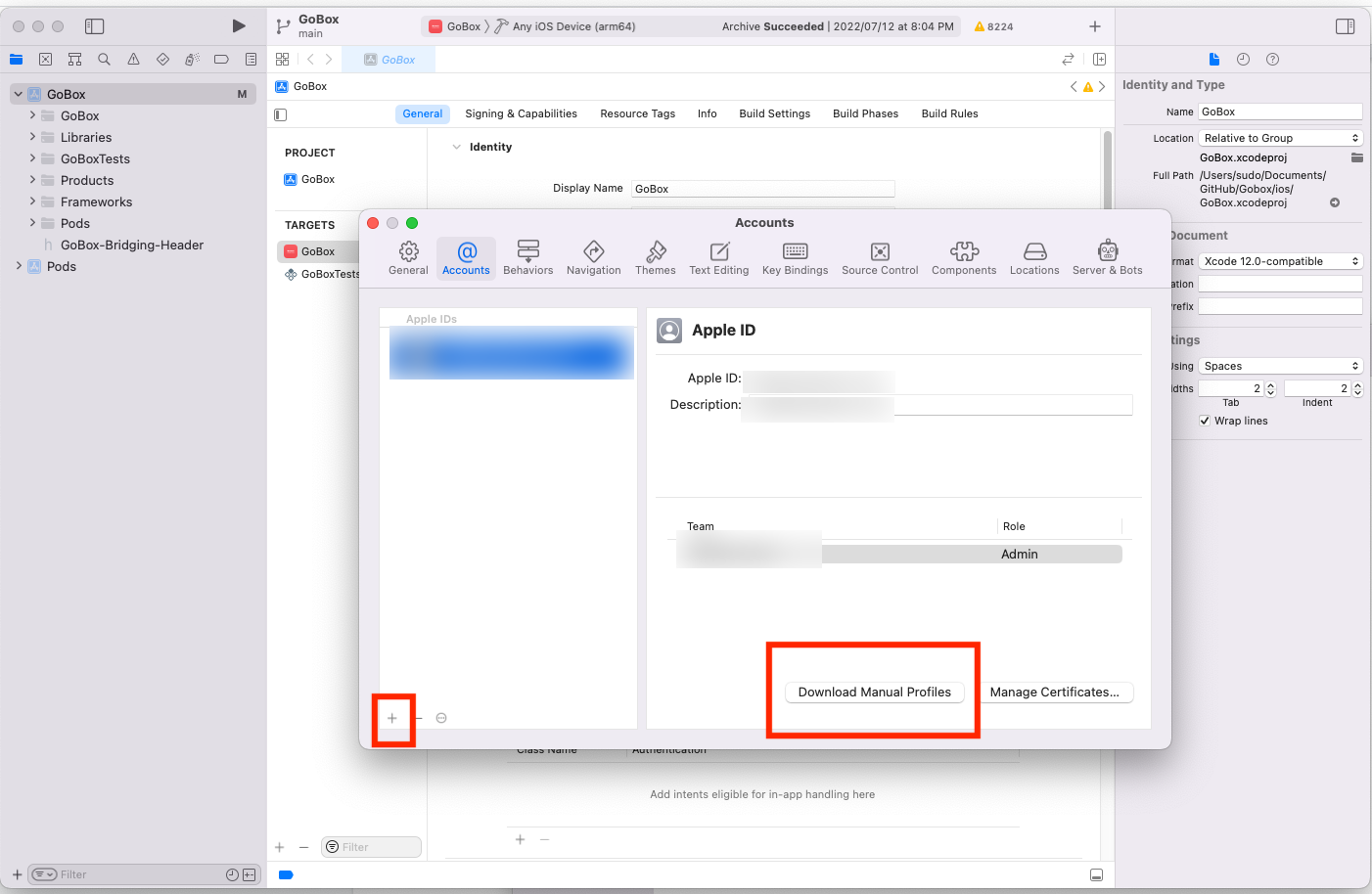Click the Name field in Identity and Type
Viewport: 1372px width, 894px height.
pos(1280,112)
